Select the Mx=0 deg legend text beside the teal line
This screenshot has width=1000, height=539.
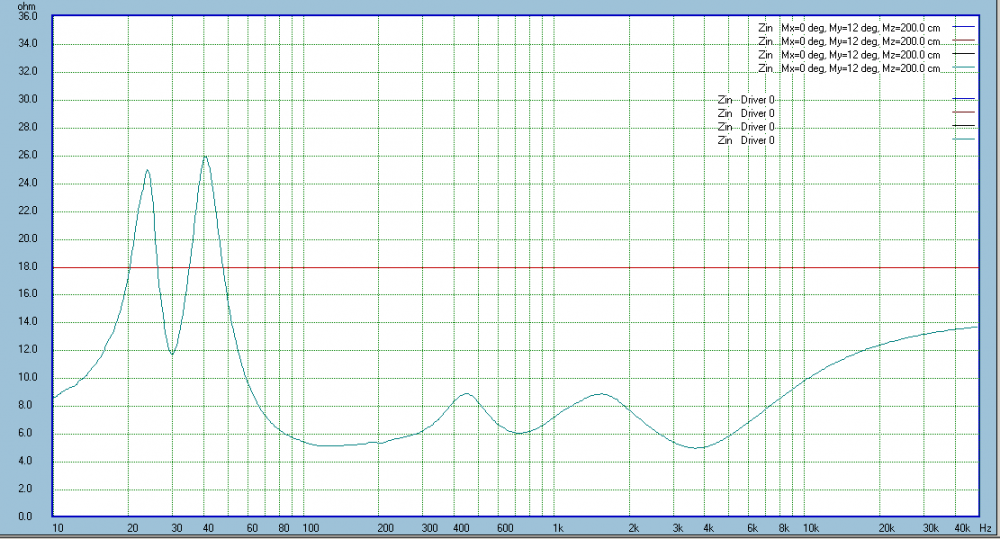click(x=849, y=68)
